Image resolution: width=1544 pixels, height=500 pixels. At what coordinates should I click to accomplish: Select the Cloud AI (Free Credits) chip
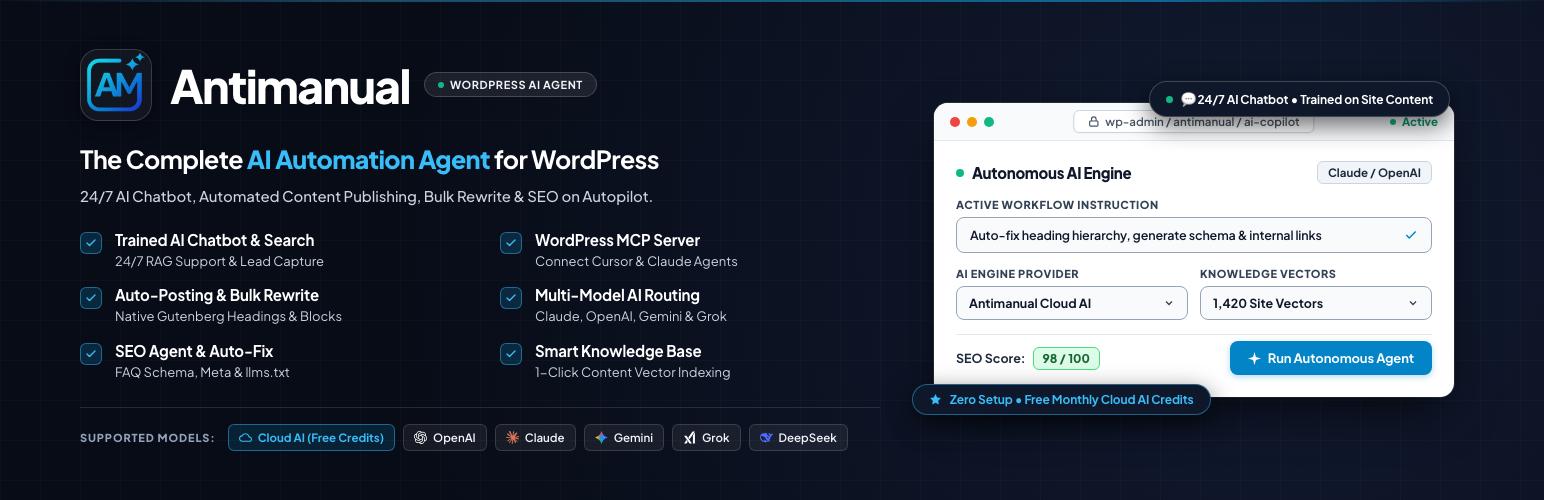point(311,438)
